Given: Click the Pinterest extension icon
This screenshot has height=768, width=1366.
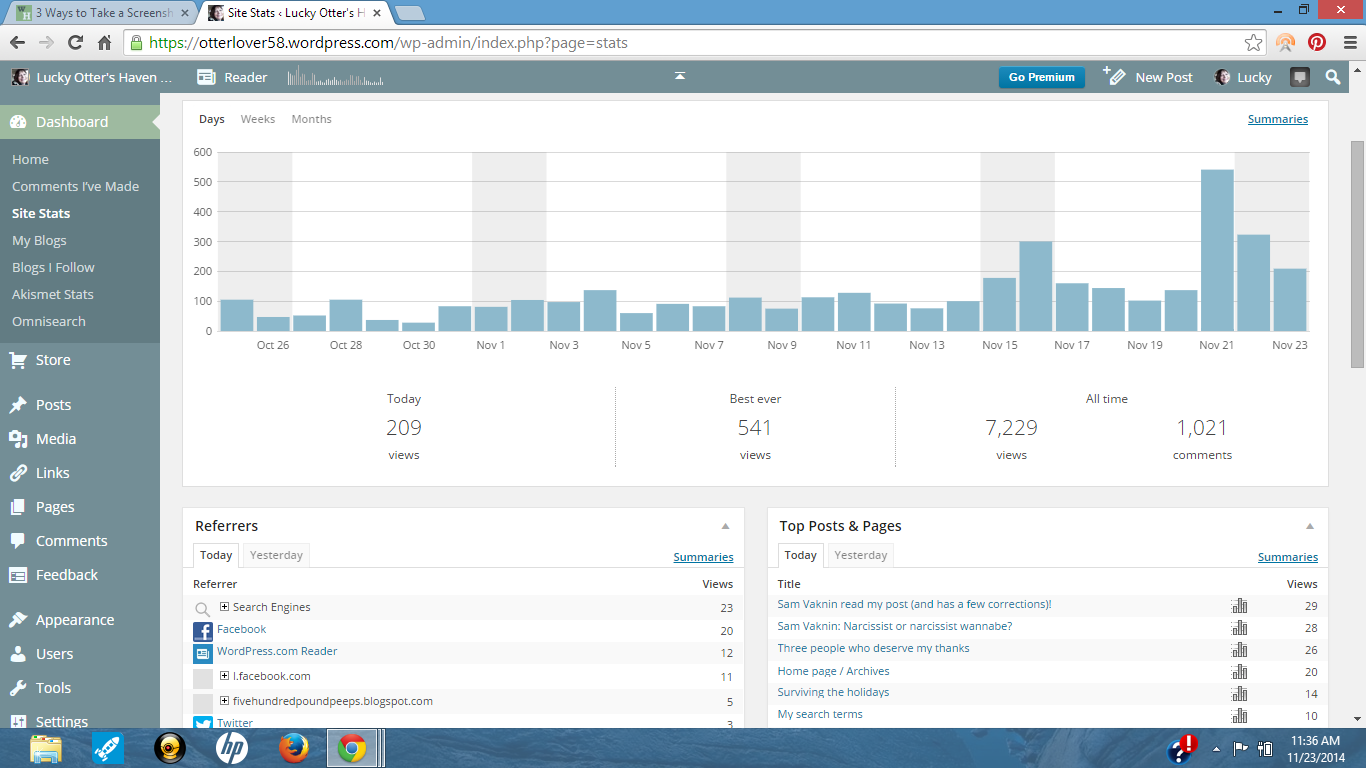Looking at the screenshot, I should pyautogui.click(x=1317, y=42).
